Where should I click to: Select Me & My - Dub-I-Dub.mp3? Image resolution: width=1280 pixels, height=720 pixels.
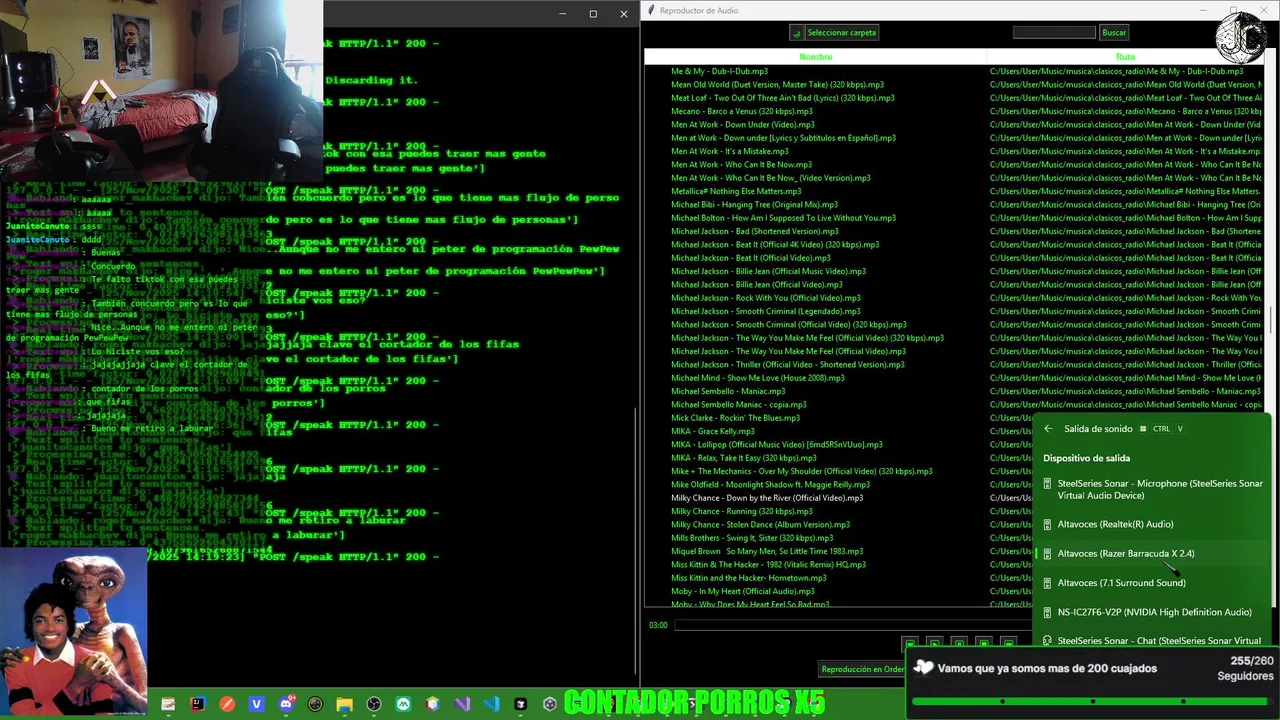(719, 71)
